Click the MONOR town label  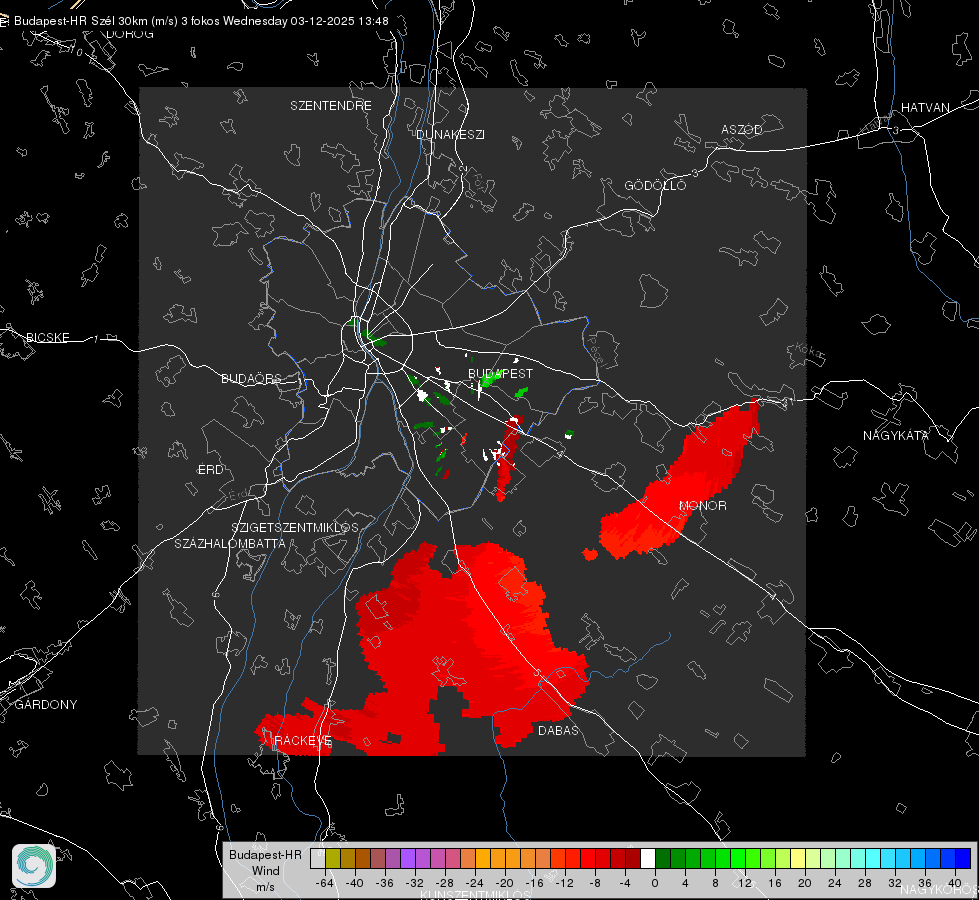point(703,506)
